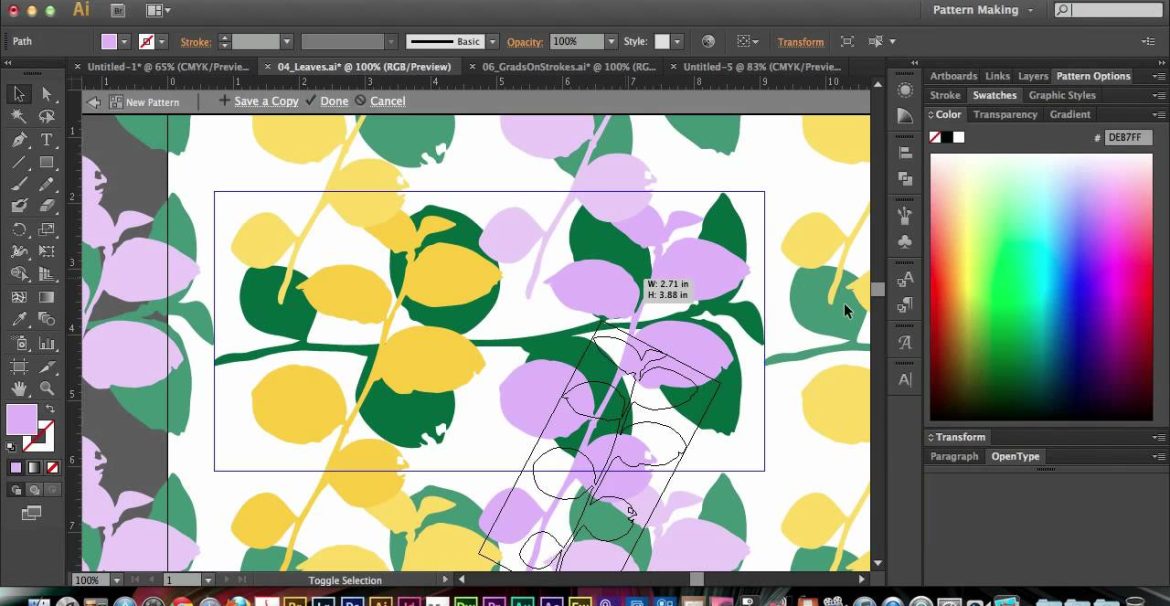This screenshot has width=1170, height=606.
Task: Set paint mode to solid Color
Action: 16,468
